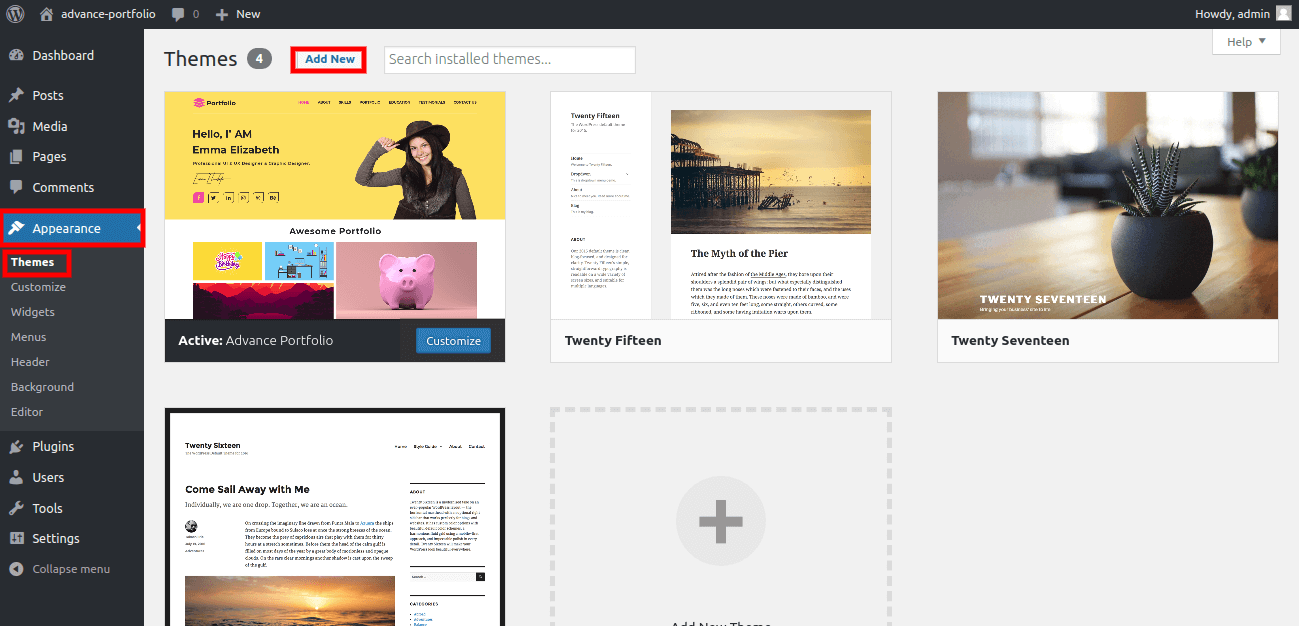Visit the advance-portfolio site home icon
This screenshot has width=1299, height=626.
click(46, 14)
